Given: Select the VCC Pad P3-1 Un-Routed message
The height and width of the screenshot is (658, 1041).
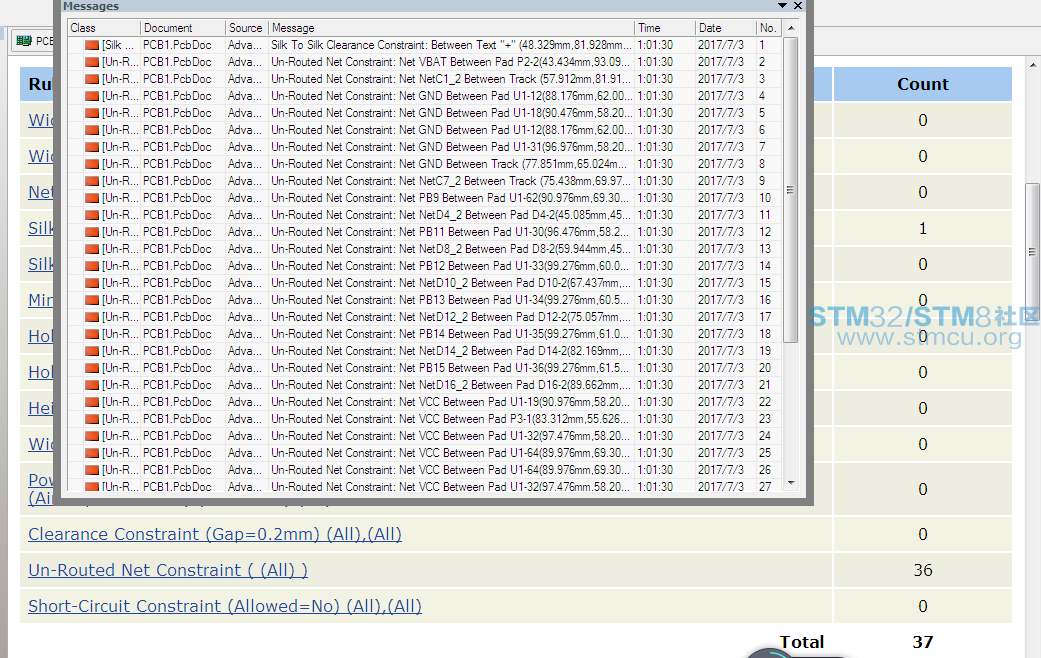Looking at the screenshot, I should 425,419.
